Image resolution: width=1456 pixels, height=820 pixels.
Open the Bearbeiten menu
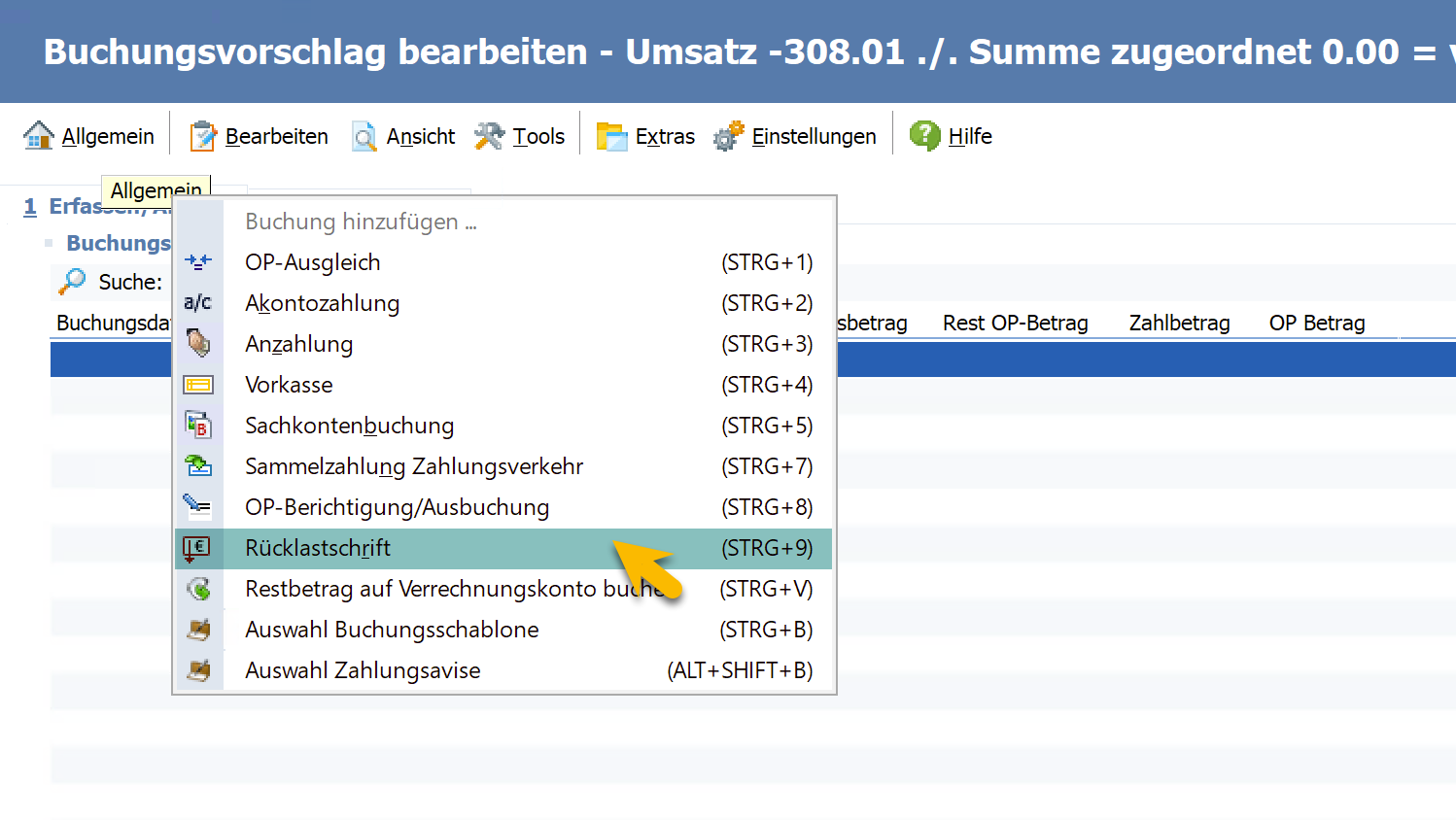pos(260,136)
